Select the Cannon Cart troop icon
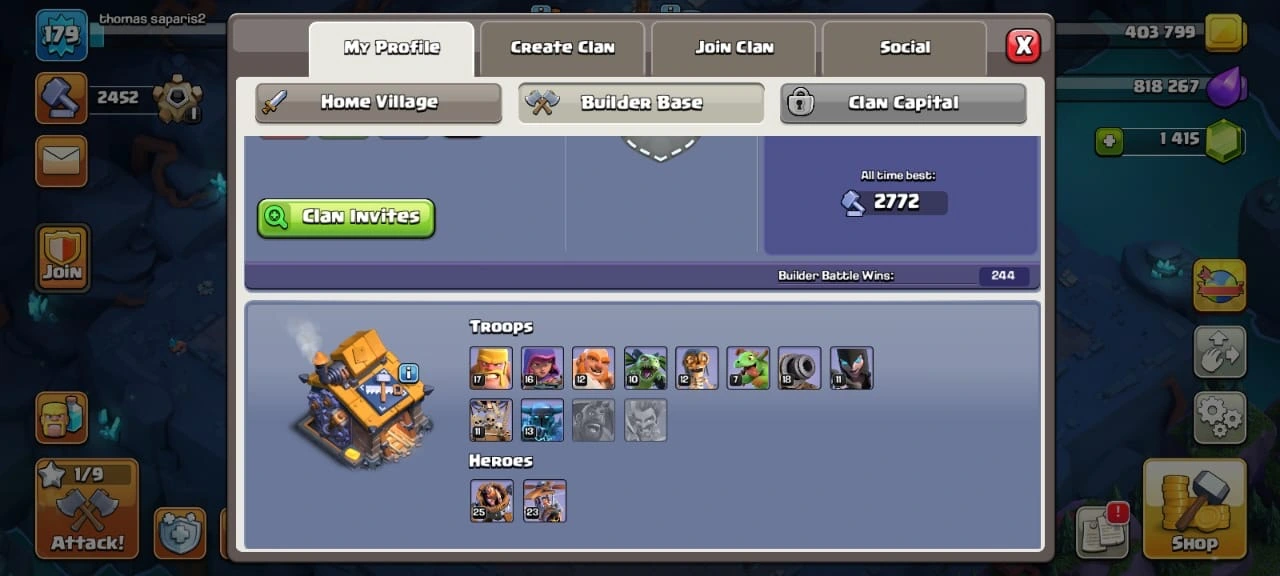1280x576 pixels. [x=799, y=368]
